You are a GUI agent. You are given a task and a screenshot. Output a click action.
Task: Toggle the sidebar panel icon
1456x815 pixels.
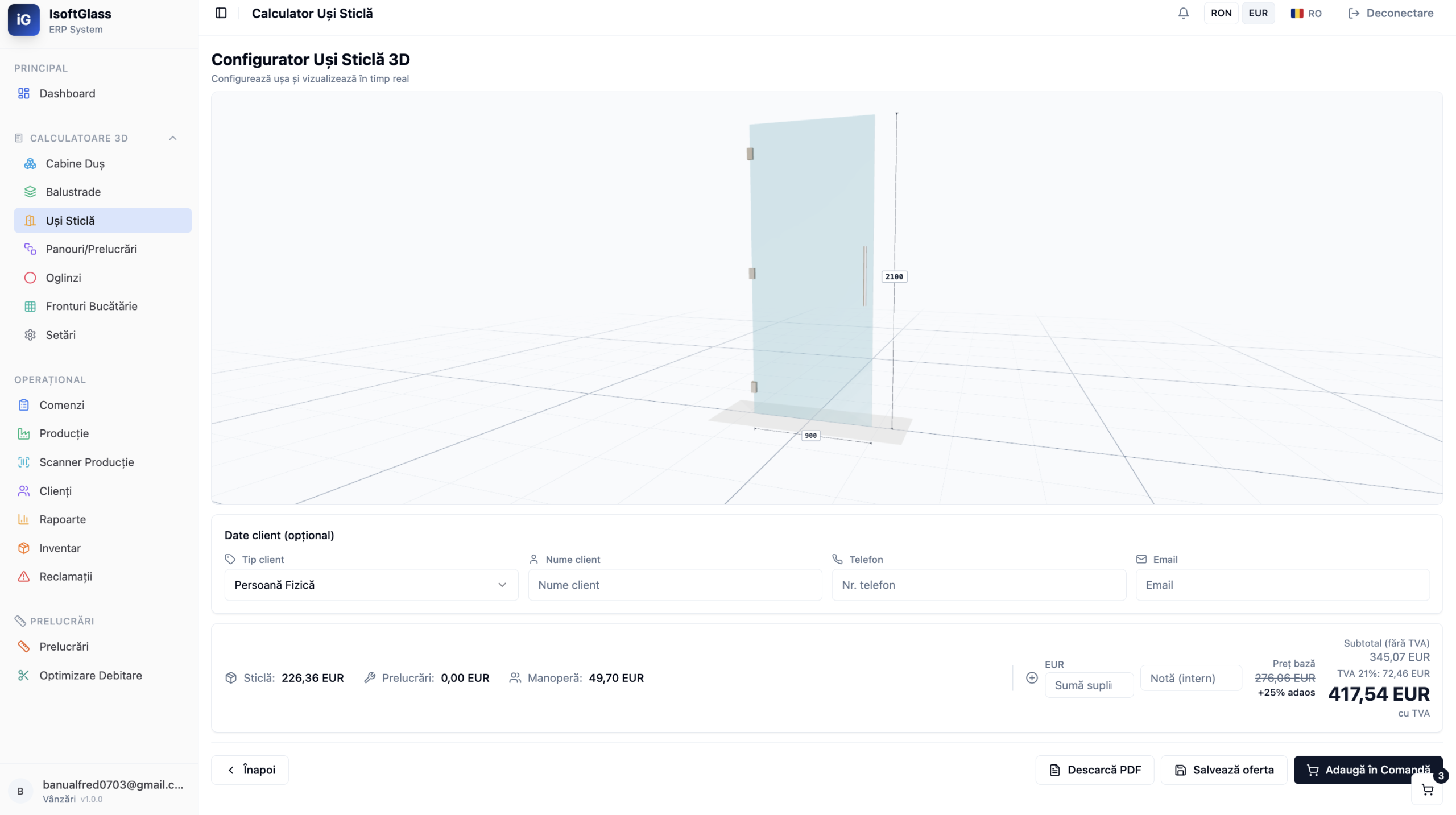(x=221, y=13)
